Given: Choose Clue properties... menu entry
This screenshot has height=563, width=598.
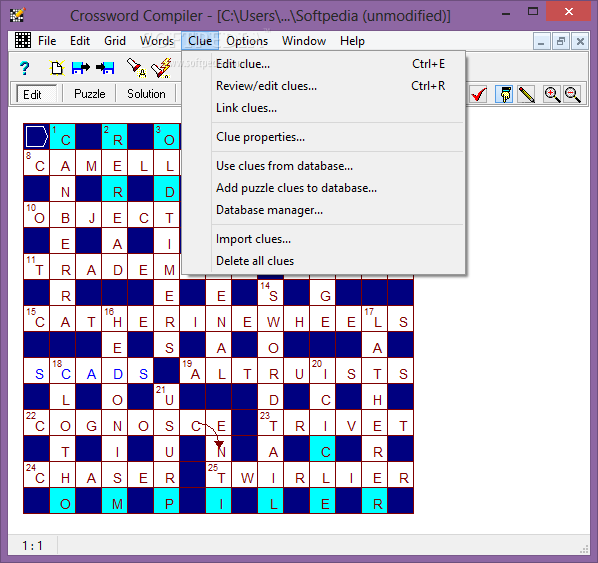Looking at the screenshot, I should (x=323, y=137).
